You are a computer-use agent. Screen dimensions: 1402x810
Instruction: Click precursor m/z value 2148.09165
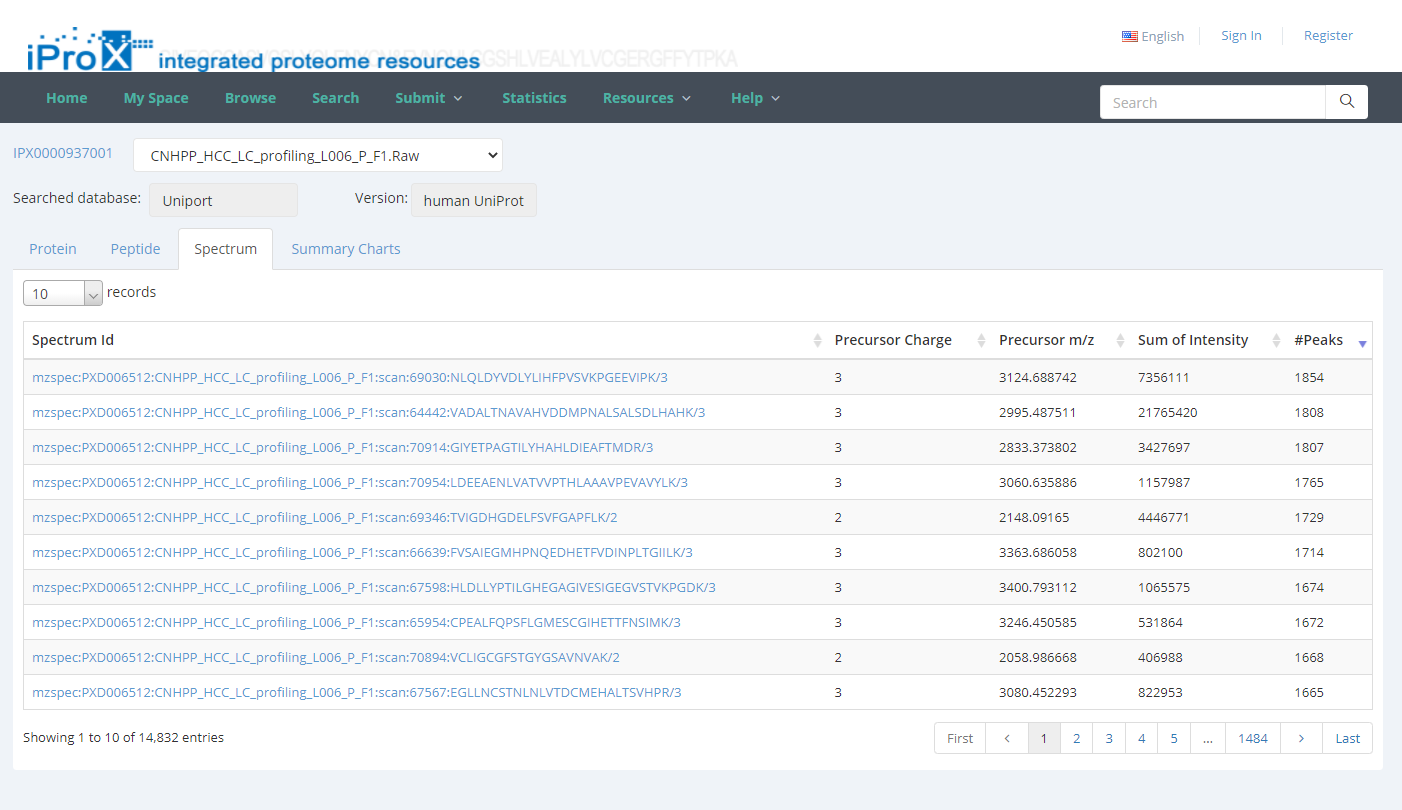pyautogui.click(x=1034, y=518)
